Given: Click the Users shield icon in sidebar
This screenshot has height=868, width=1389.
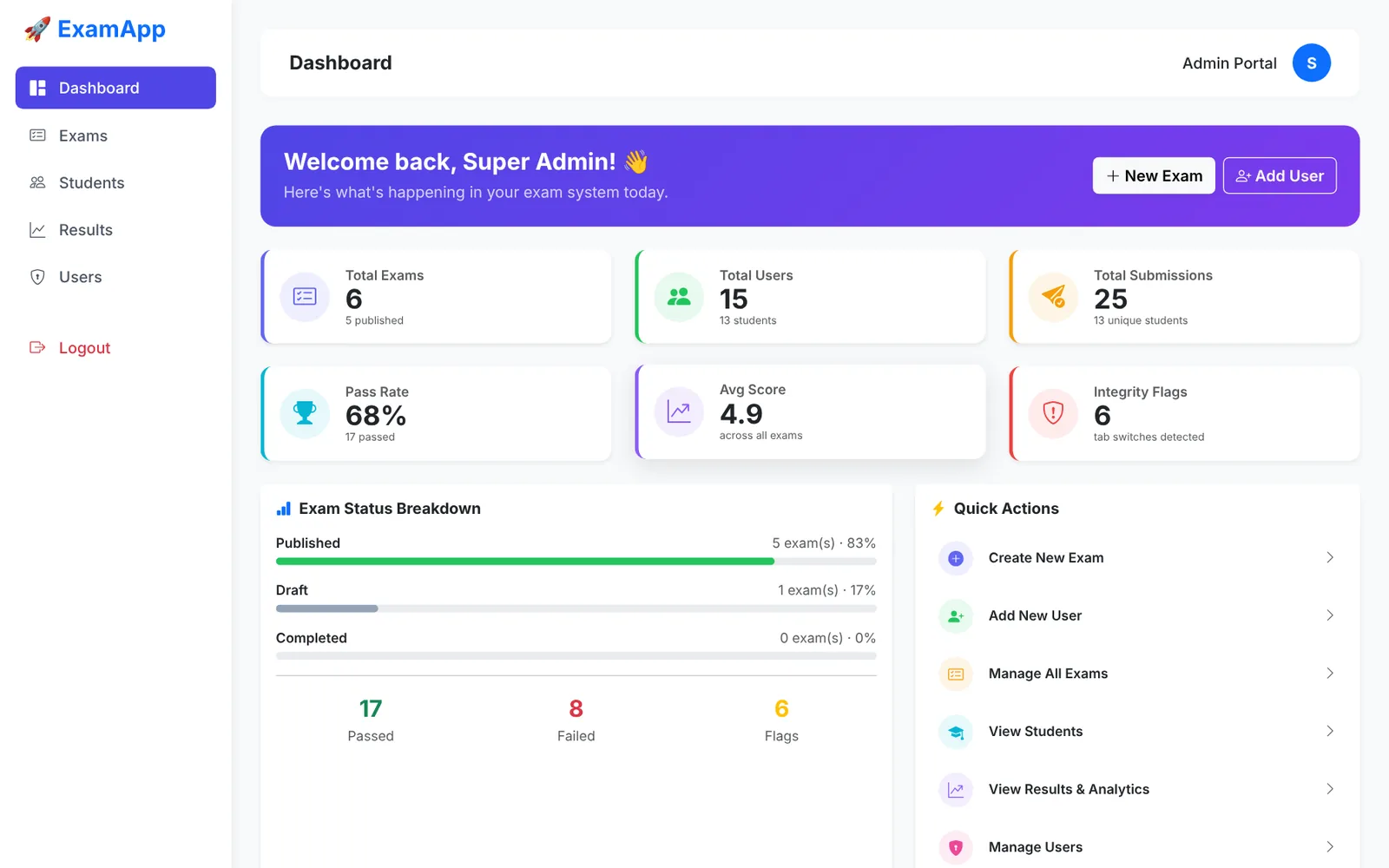Looking at the screenshot, I should coord(37,277).
